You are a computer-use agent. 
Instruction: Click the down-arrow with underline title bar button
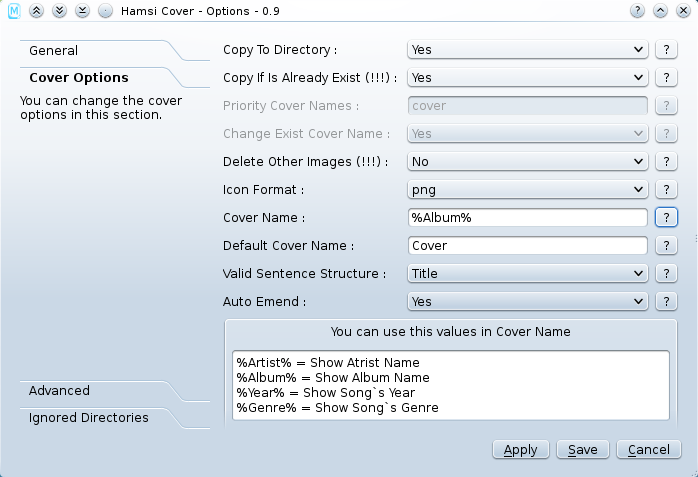coord(82,11)
